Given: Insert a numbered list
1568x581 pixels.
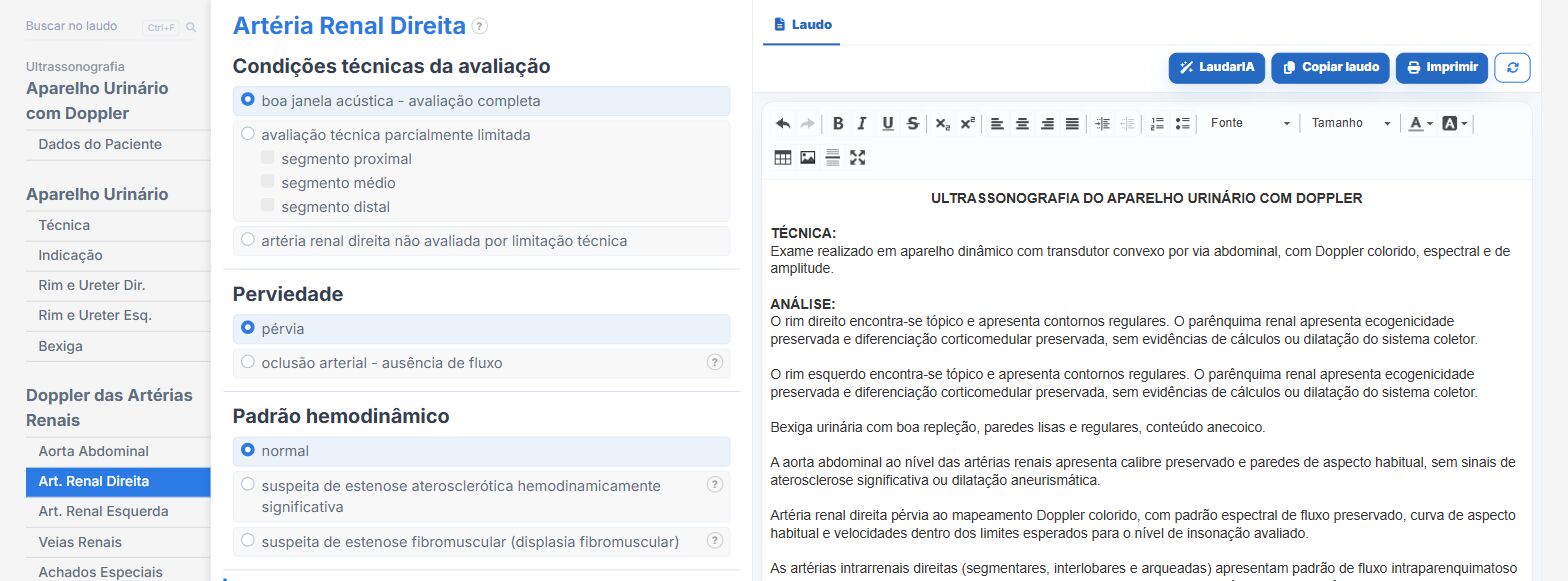Looking at the screenshot, I should [x=1158, y=123].
